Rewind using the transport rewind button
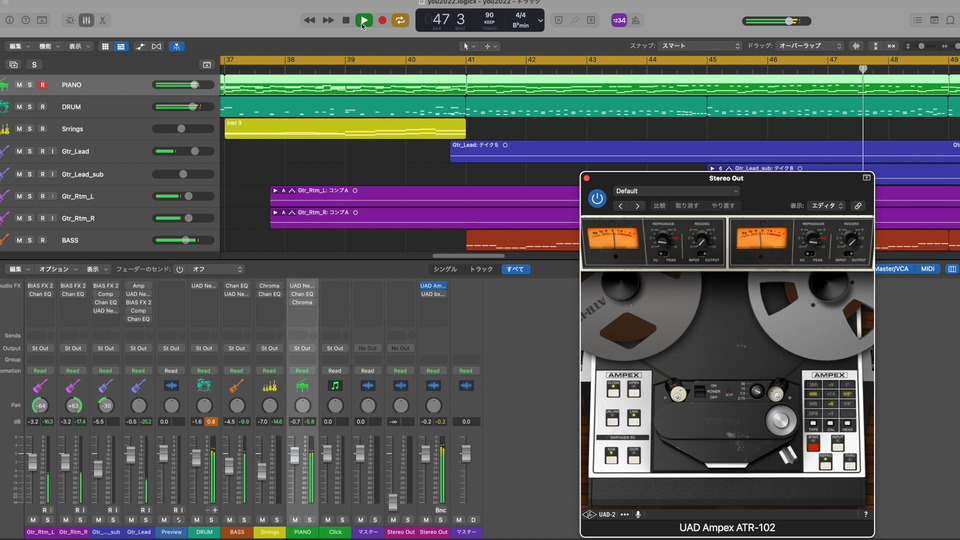The height and width of the screenshot is (540, 960). (309, 20)
